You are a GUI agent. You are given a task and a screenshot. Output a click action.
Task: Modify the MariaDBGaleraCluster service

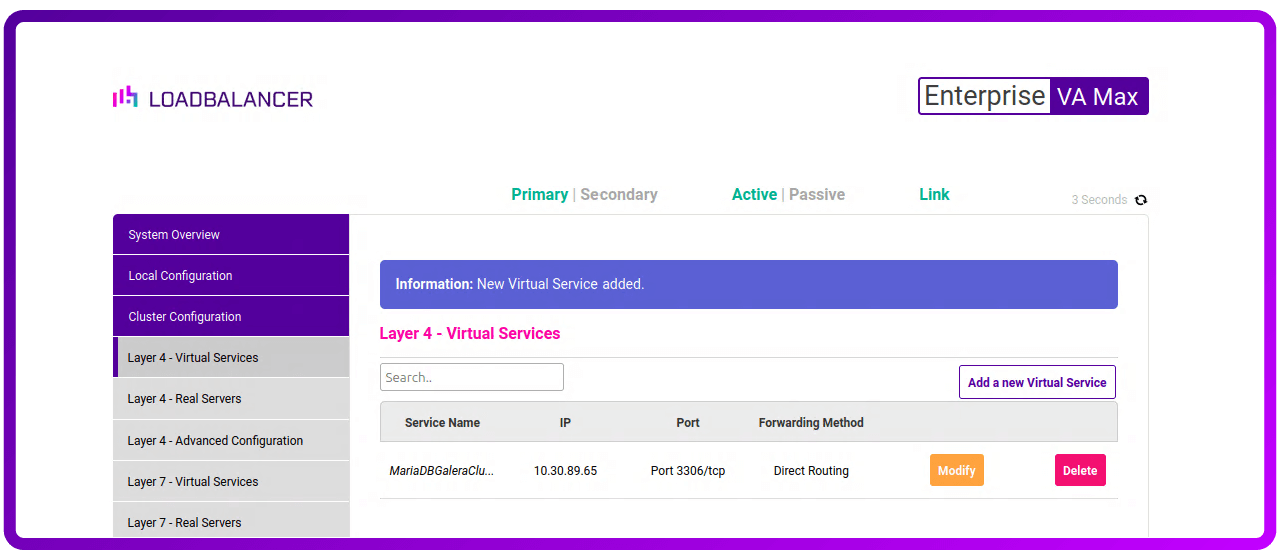pyautogui.click(x=956, y=471)
